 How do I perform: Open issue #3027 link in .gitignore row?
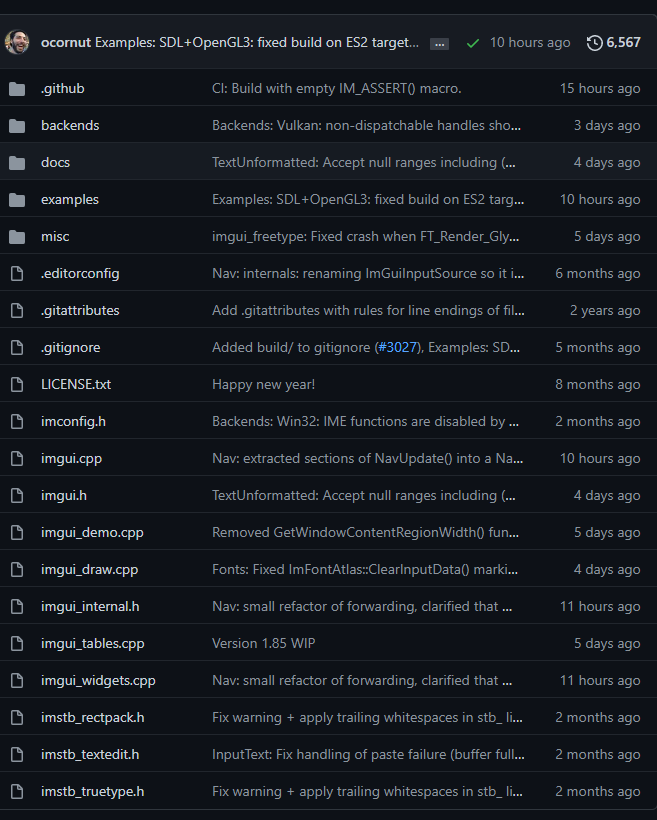point(398,347)
